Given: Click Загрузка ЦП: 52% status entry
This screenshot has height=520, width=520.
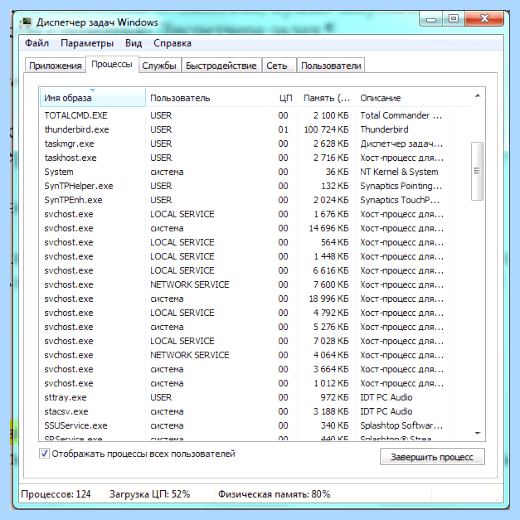Looking at the screenshot, I should [150, 494].
